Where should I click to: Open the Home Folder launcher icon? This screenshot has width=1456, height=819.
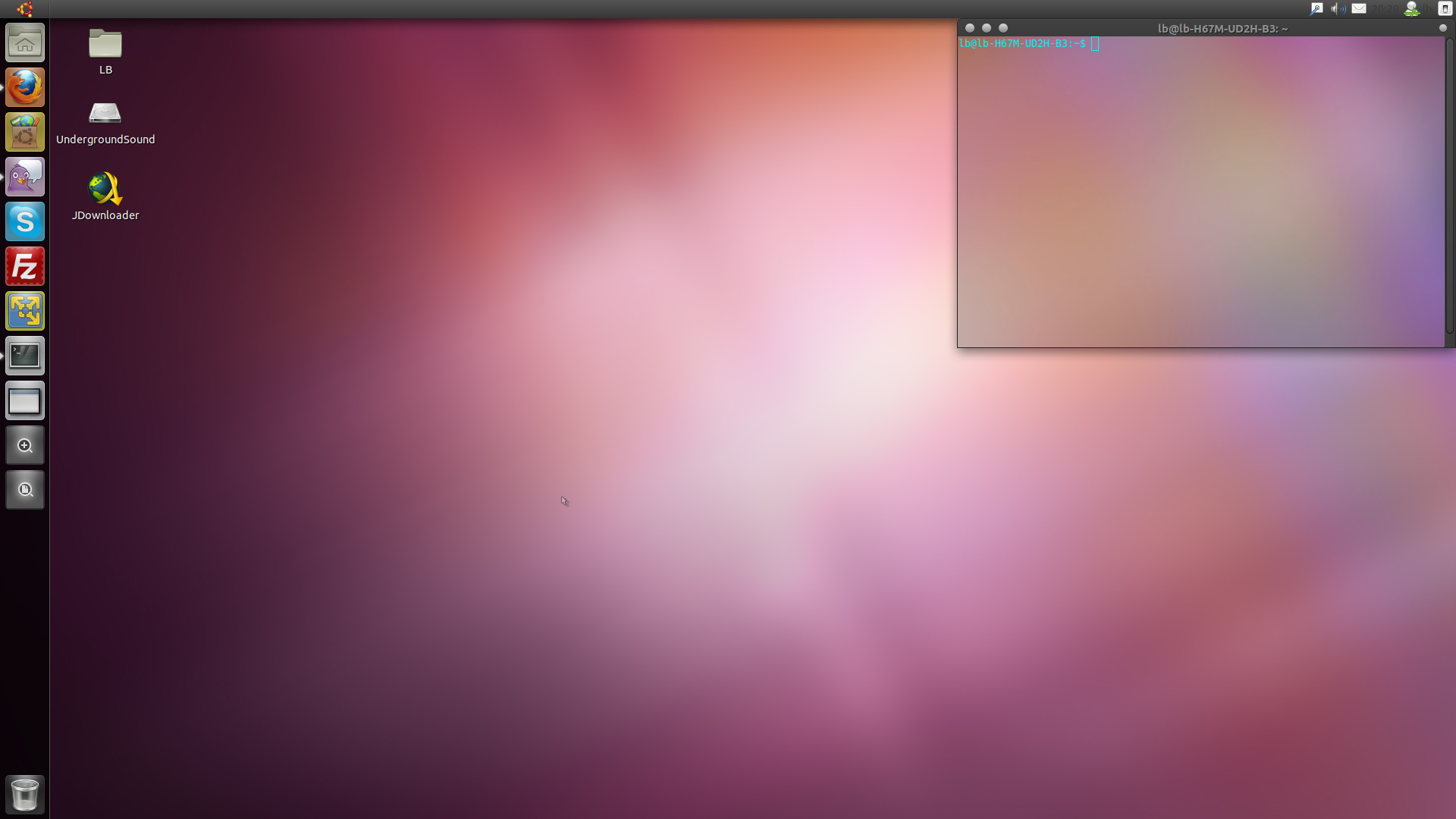tap(25, 43)
